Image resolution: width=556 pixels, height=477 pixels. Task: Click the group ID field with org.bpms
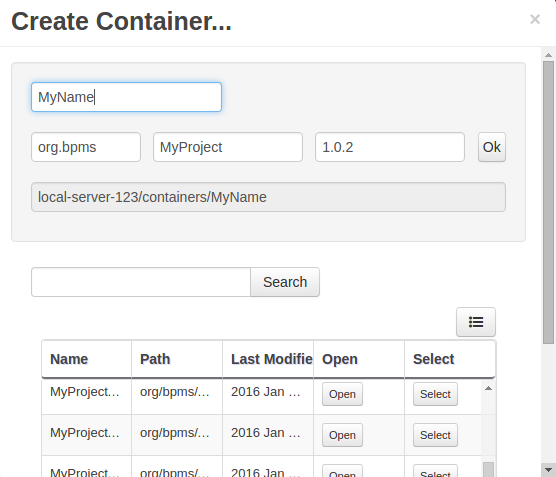click(86, 147)
